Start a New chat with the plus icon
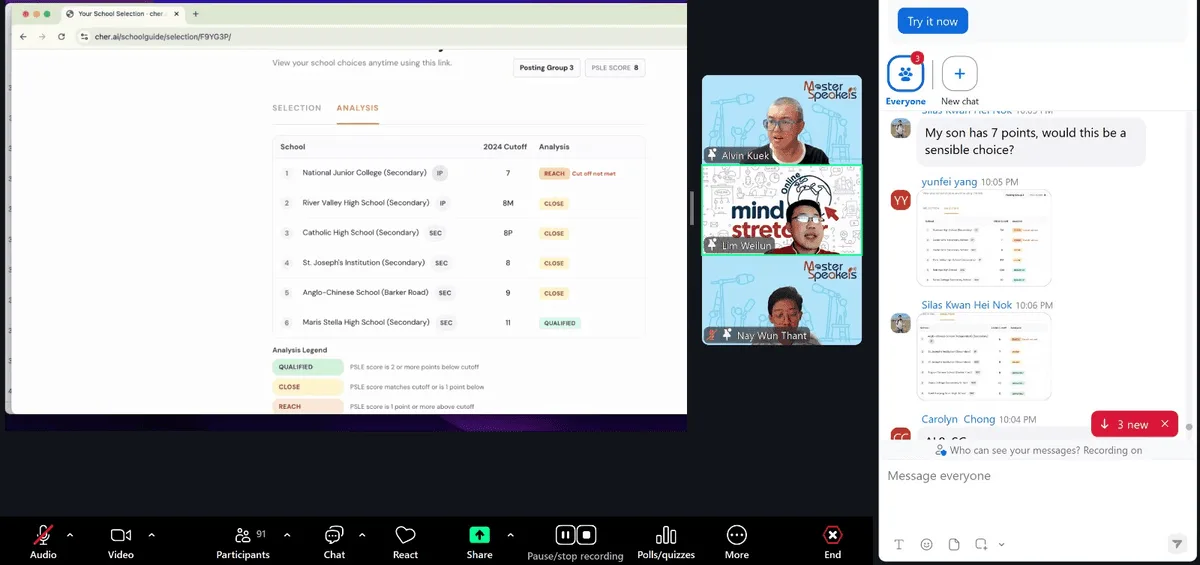Screen dimensions: 1200x565 960,74
